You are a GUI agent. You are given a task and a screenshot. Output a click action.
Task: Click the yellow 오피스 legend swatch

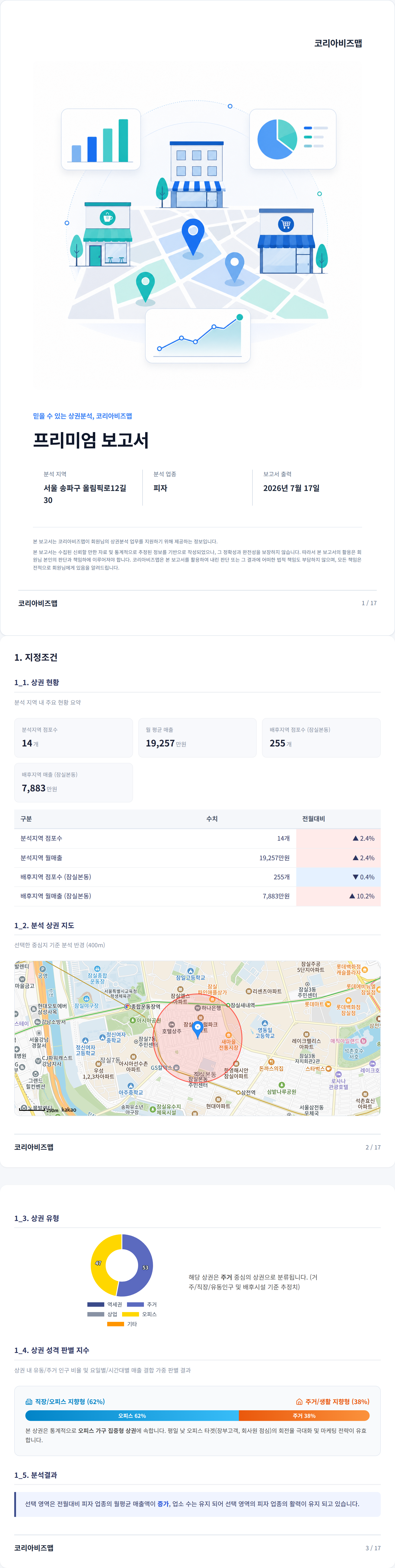pos(131,1314)
